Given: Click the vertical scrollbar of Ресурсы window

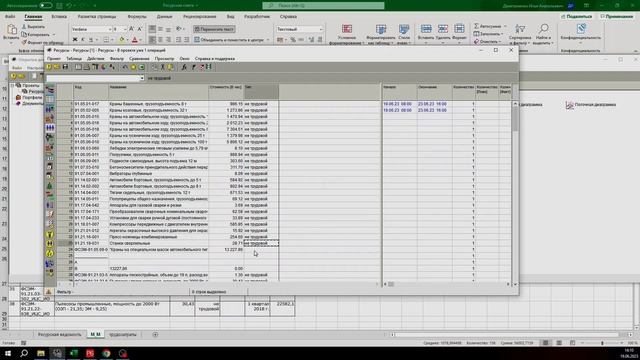Looking at the screenshot, I should 515,193.
